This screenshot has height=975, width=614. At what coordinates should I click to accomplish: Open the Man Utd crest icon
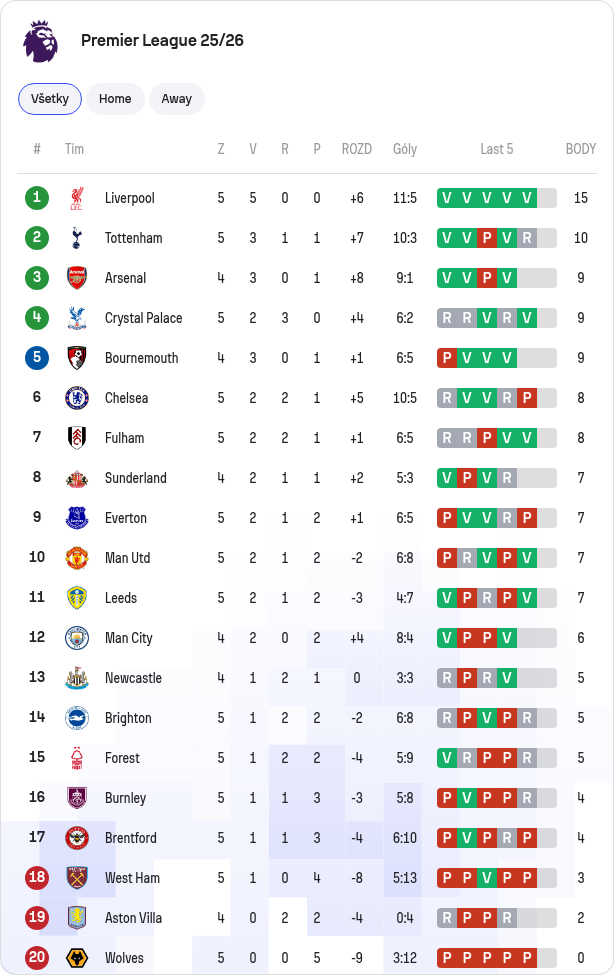[x=77, y=558]
